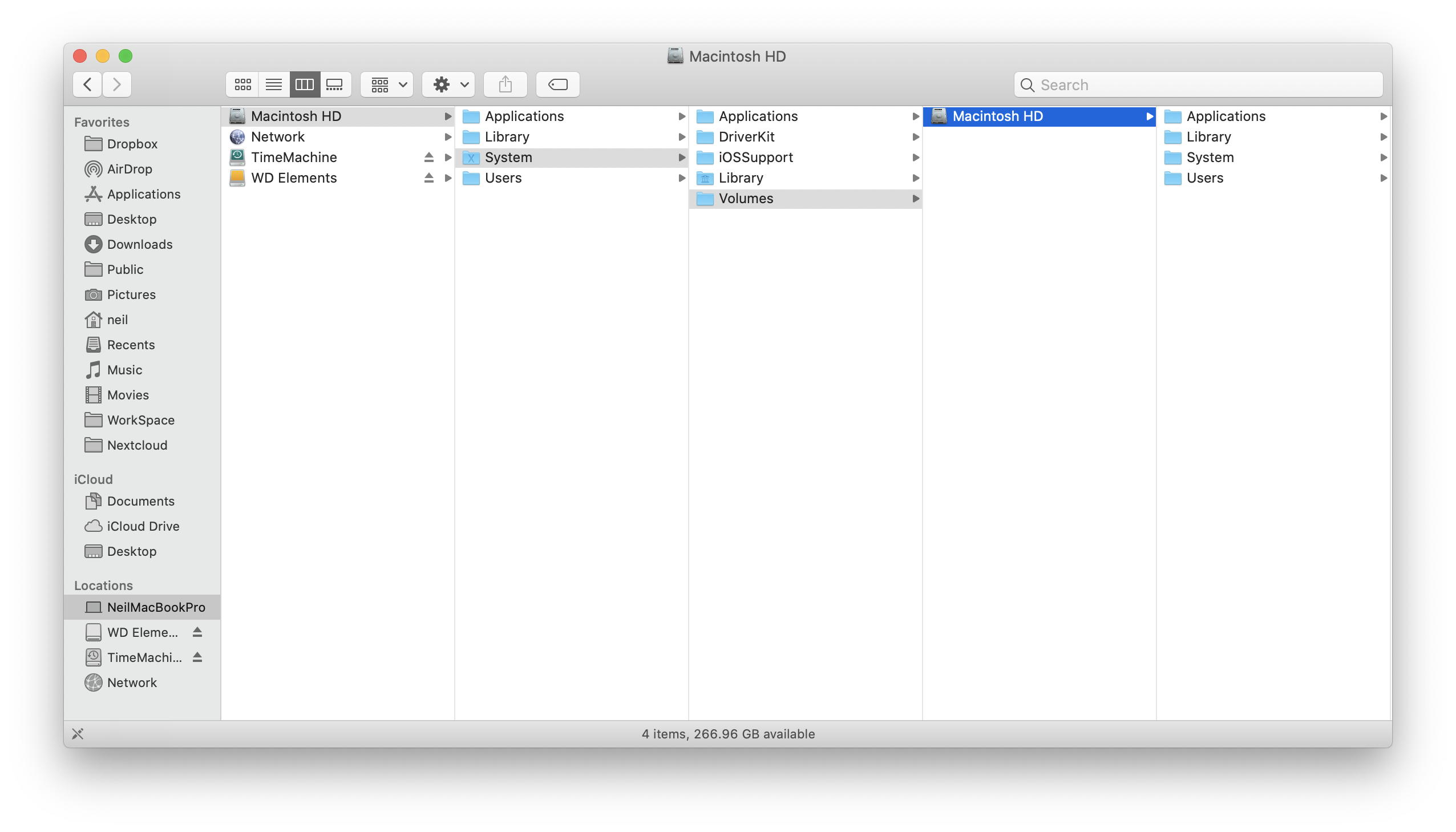Expand Library arrow in last column
This screenshot has height=832, width=1456.
pos(1383,136)
